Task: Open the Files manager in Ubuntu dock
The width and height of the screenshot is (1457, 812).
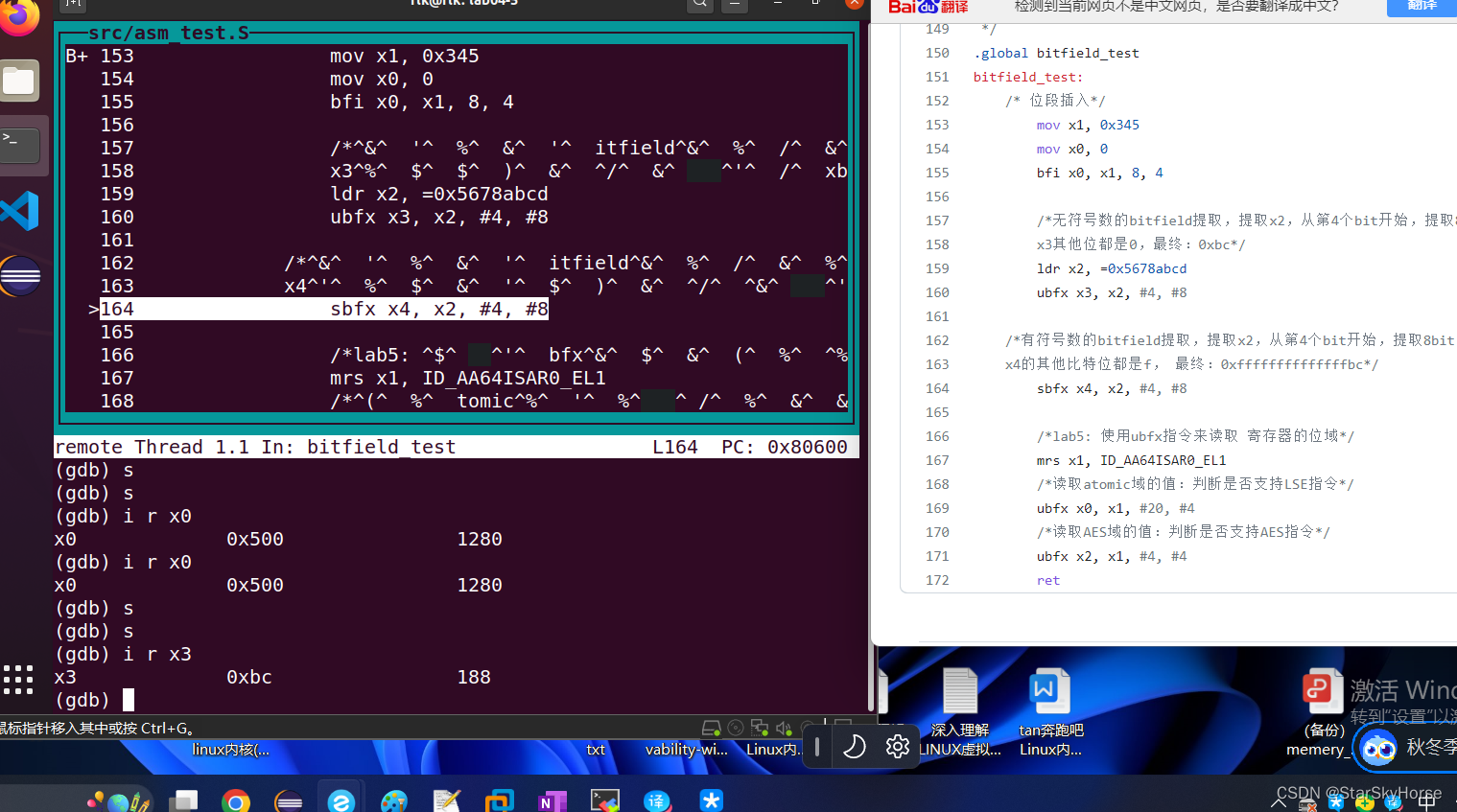Action: (20, 81)
